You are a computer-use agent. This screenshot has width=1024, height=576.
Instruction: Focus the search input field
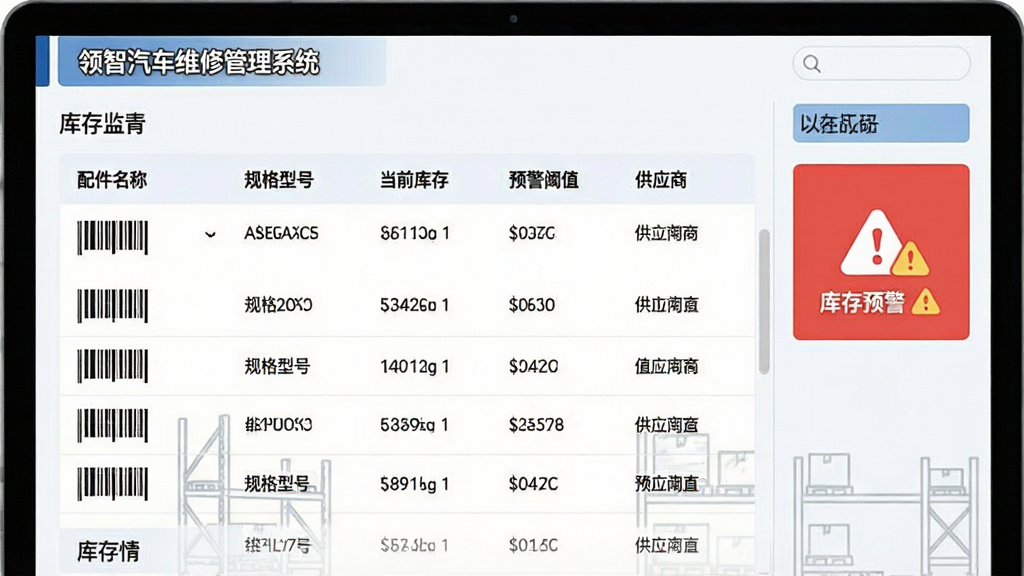click(x=882, y=63)
